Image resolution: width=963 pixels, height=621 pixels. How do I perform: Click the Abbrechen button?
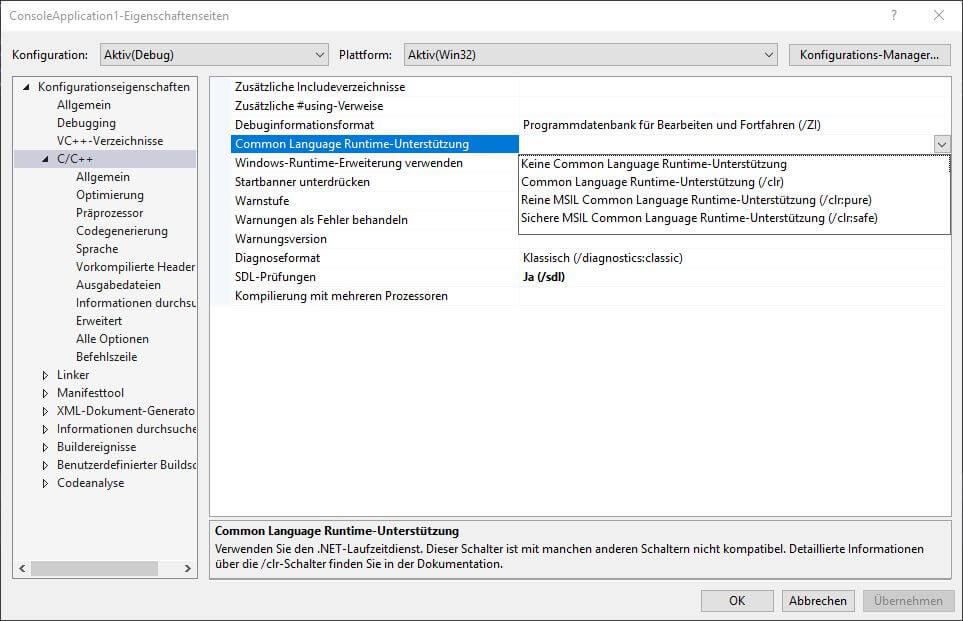pyautogui.click(x=818, y=601)
